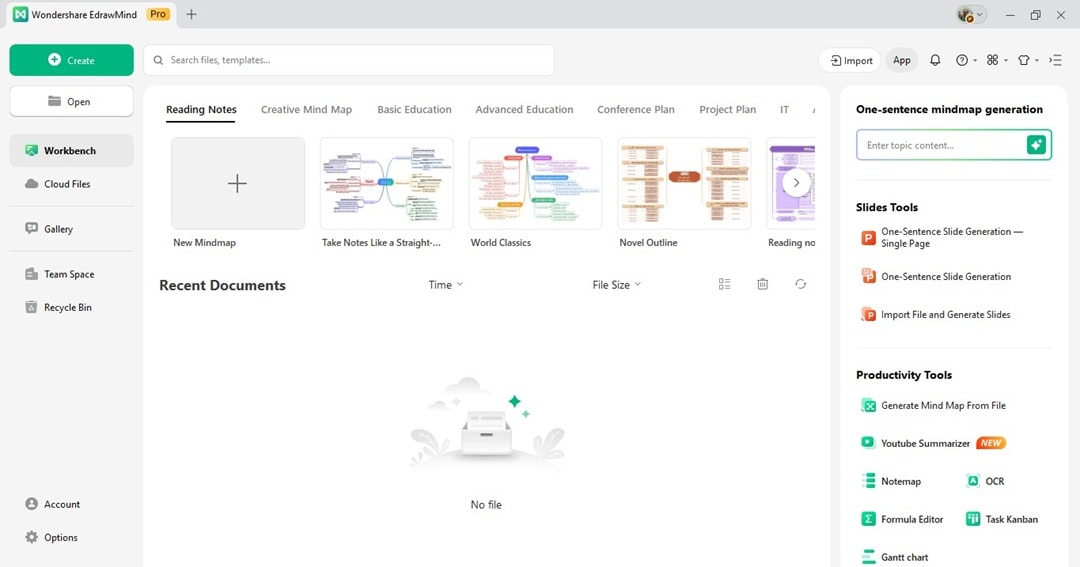The width and height of the screenshot is (1080, 567).
Task: Switch recent documents list view icon
Action: point(725,284)
